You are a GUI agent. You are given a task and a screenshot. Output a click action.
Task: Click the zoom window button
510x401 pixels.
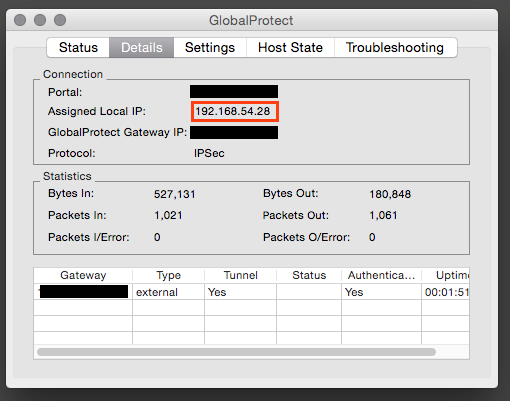click(x=60, y=20)
